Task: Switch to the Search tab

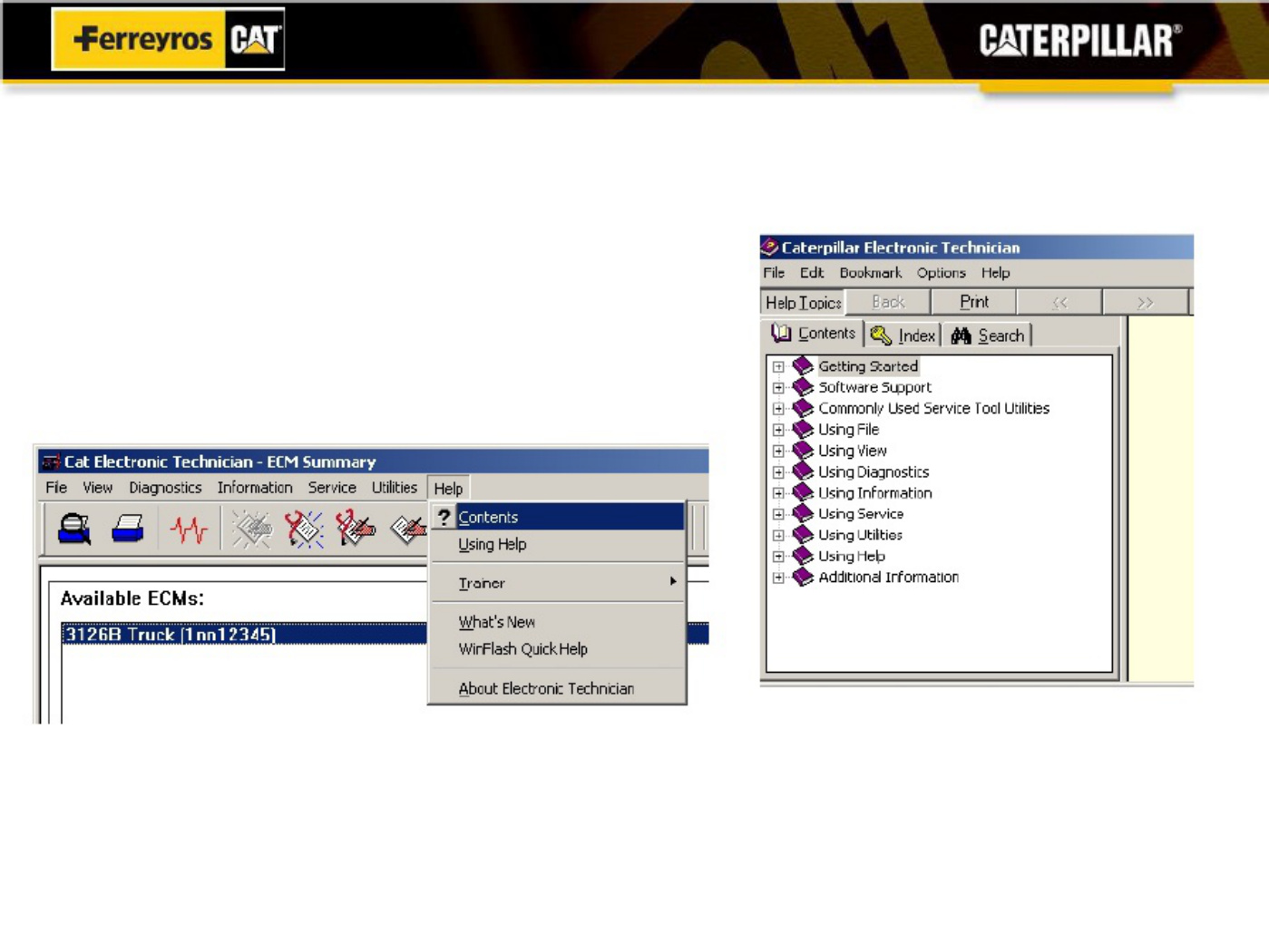Action: click(988, 335)
